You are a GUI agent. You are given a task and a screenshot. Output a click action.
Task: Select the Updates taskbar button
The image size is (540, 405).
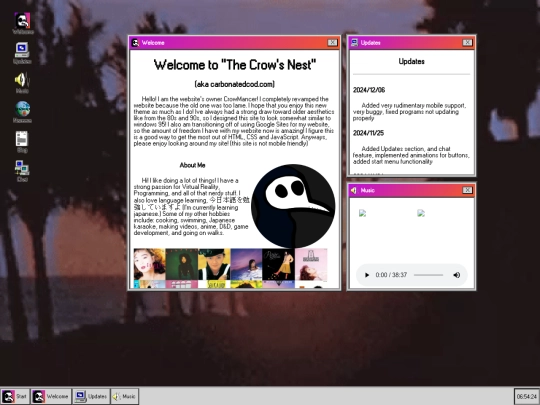coord(91,396)
